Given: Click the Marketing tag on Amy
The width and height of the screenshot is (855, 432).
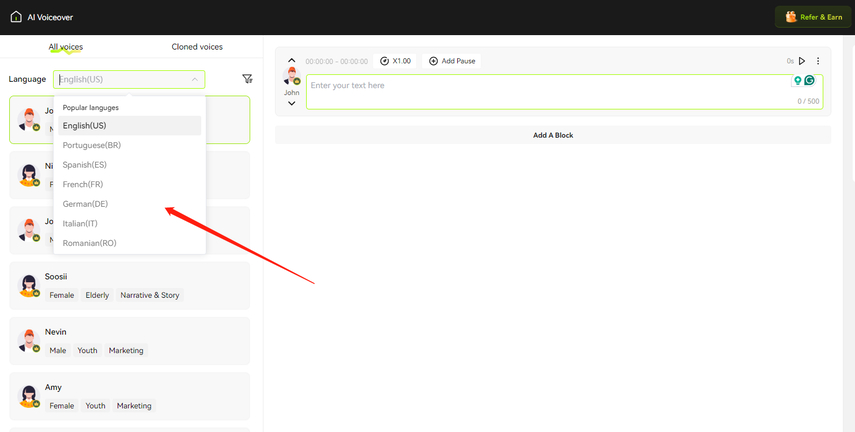Looking at the screenshot, I should point(134,406).
